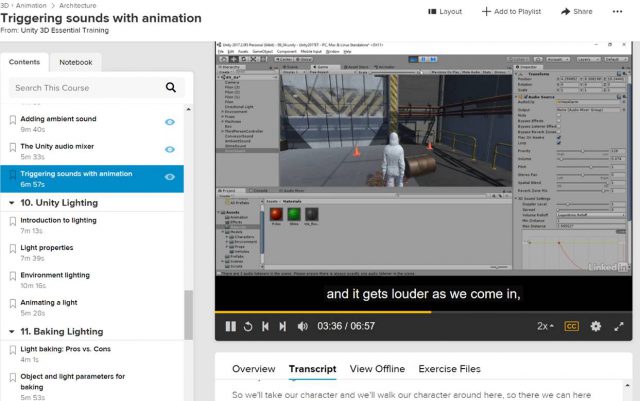Bookmark Object and light parameters lesson
The width and height of the screenshot is (640, 401).
coord(13,377)
